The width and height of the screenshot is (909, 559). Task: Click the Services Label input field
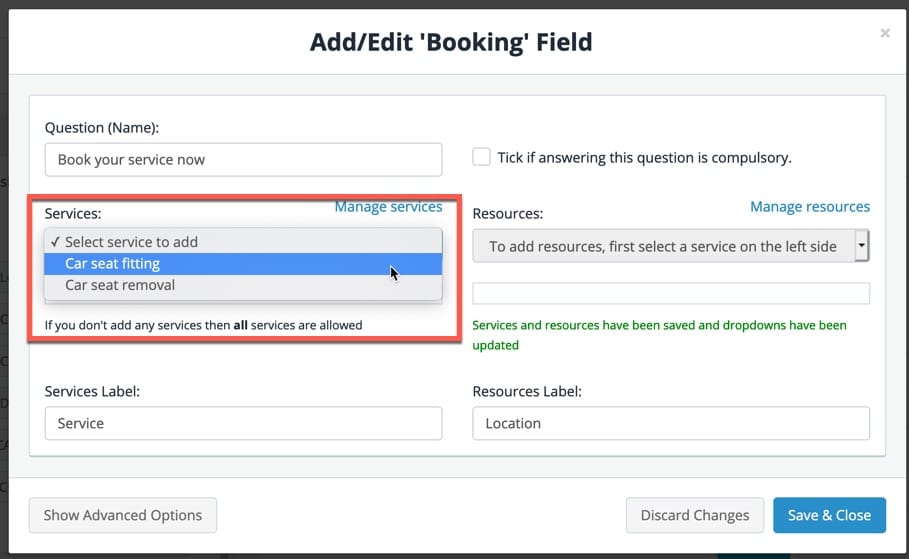(x=243, y=423)
